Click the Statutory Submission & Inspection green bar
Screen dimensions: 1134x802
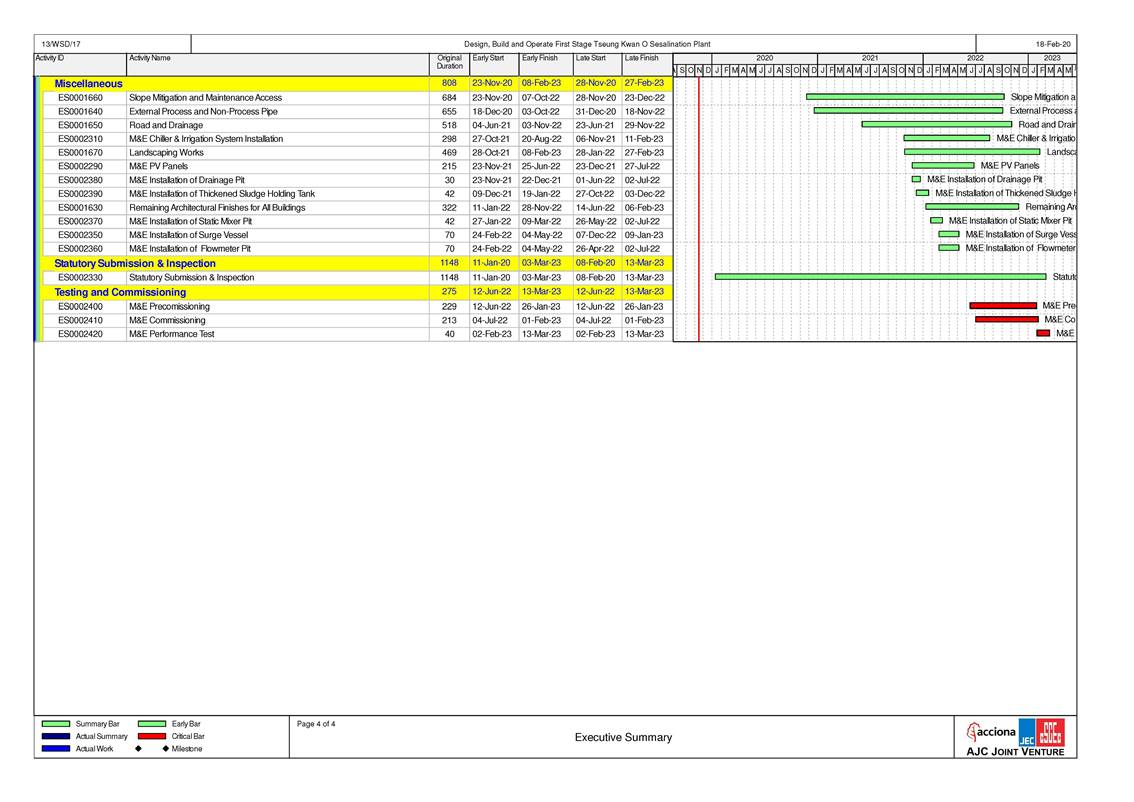pos(880,277)
